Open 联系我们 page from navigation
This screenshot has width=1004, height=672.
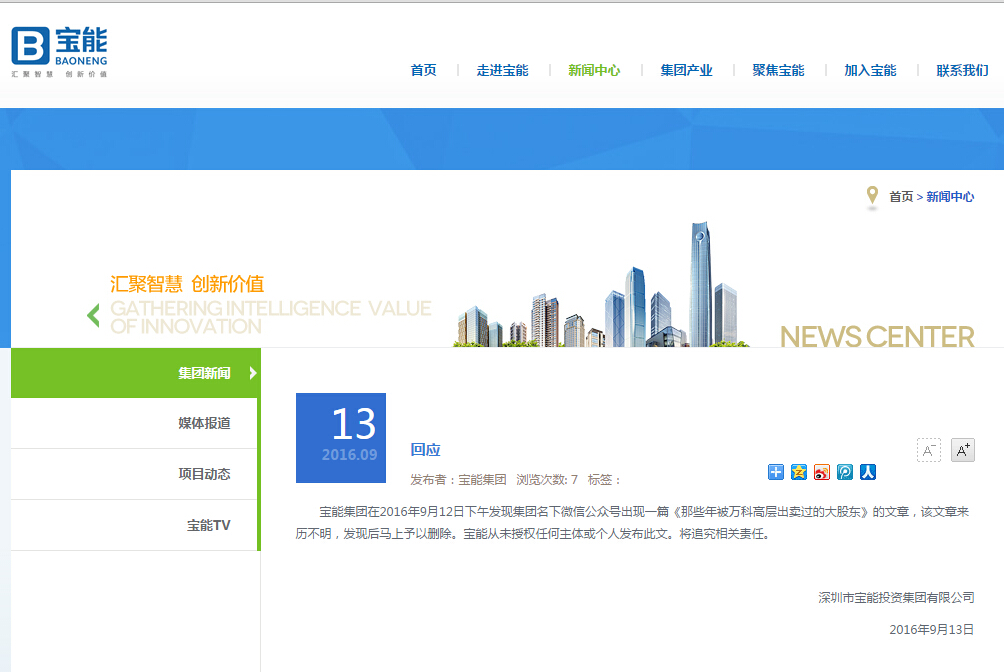coord(962,70)
